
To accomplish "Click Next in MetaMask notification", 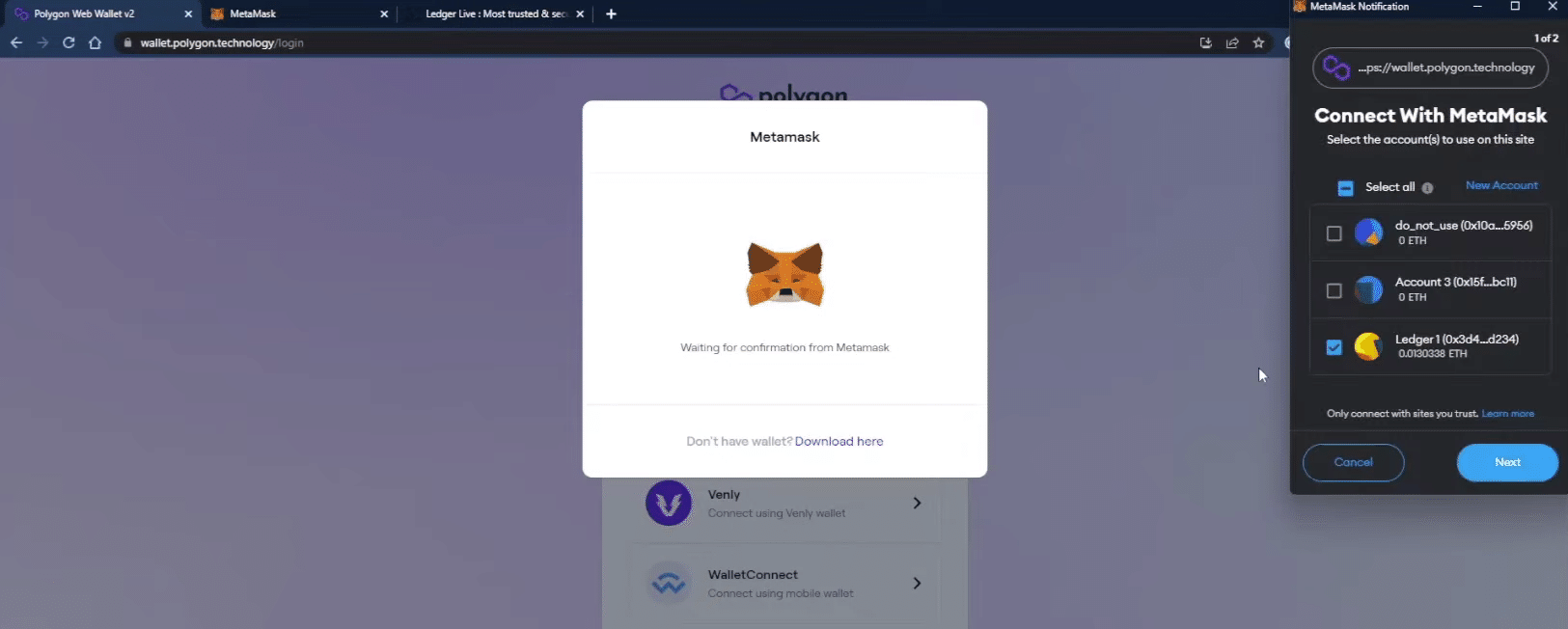I will pyautogui.click(x=1507, y=462).
